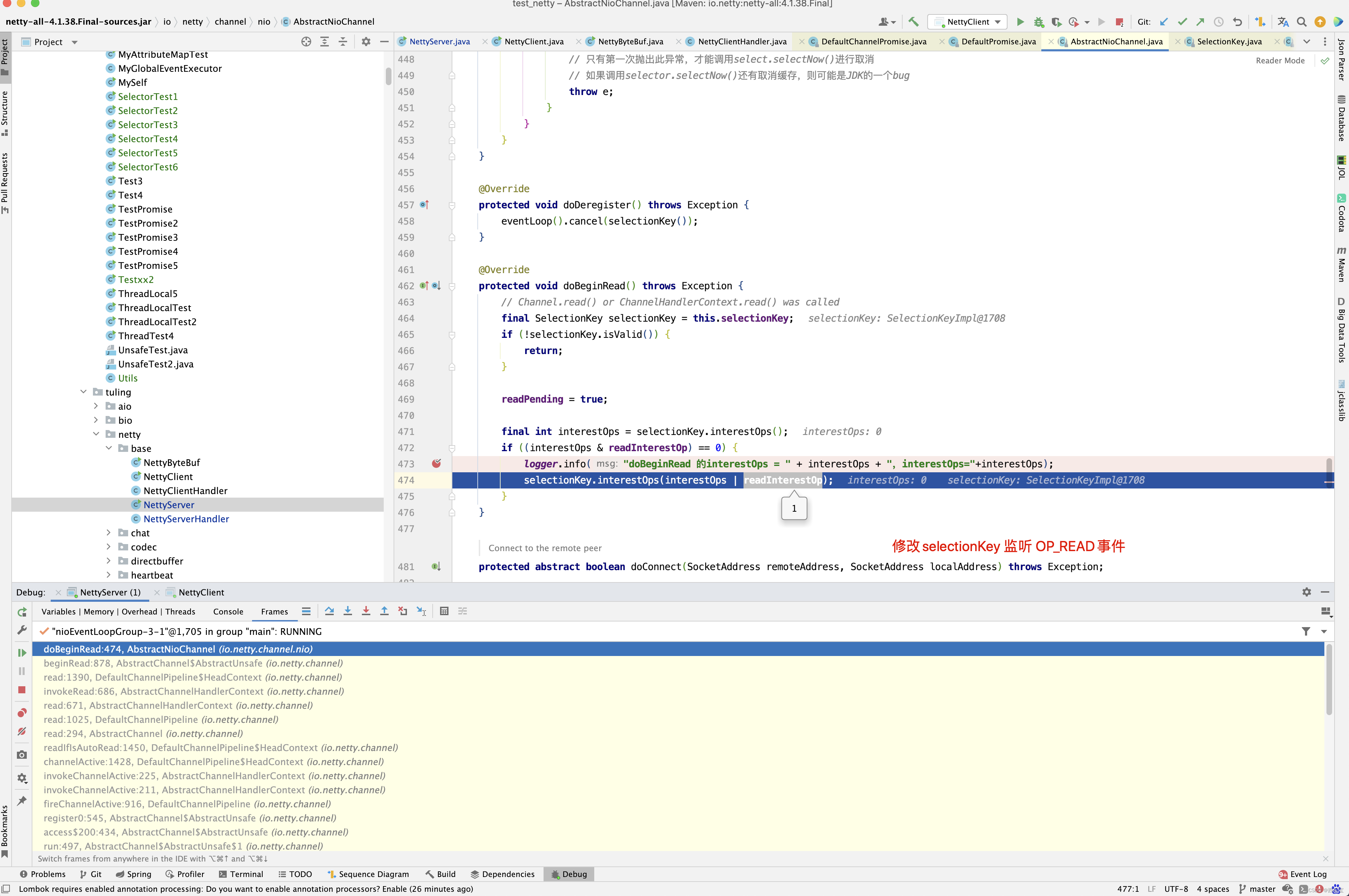Open View Breakpoints in debug sidebar
1349x896 pixels.
click(x=22, y=713)
